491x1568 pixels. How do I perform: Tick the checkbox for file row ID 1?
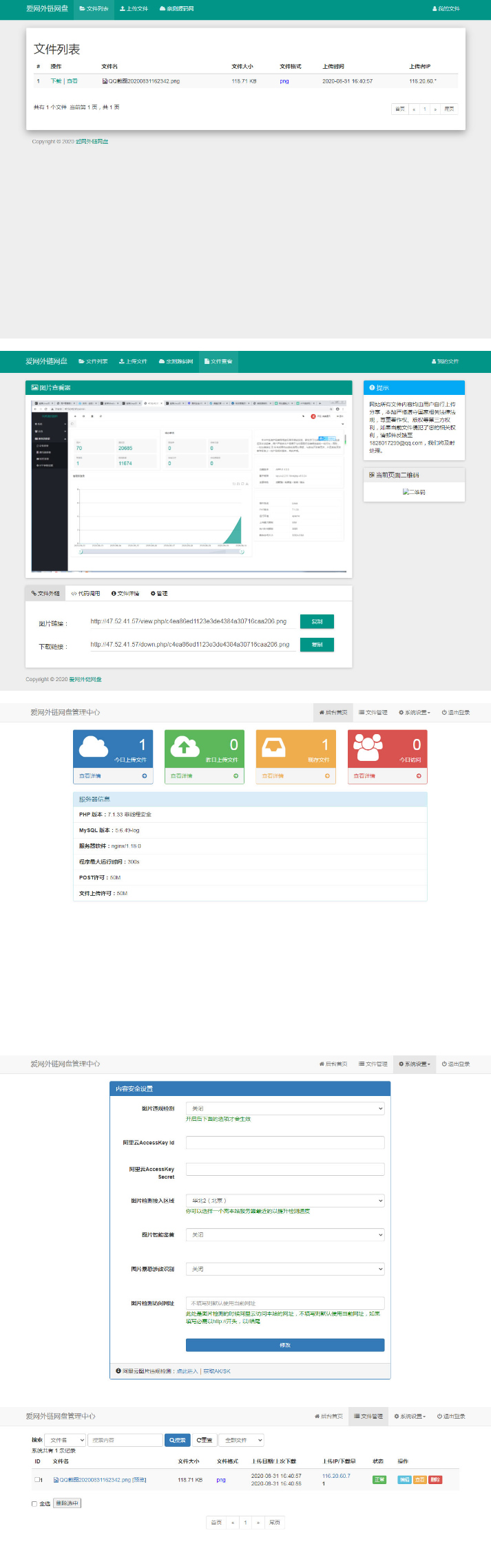click(36, 1479)
